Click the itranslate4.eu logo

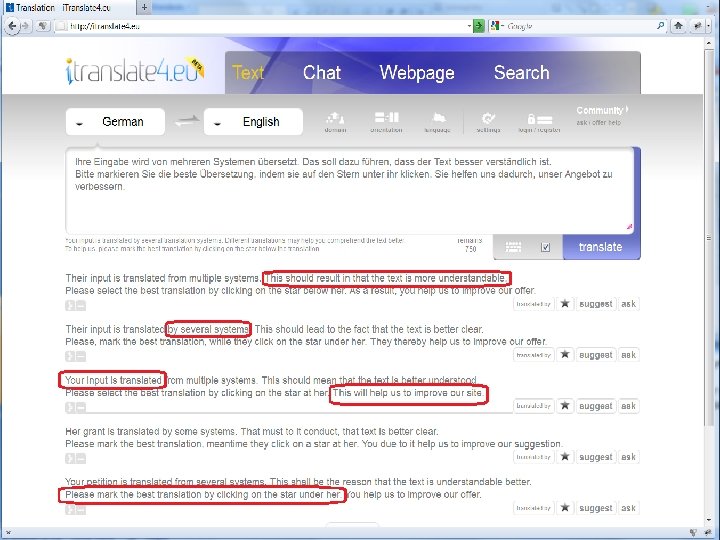135,71
